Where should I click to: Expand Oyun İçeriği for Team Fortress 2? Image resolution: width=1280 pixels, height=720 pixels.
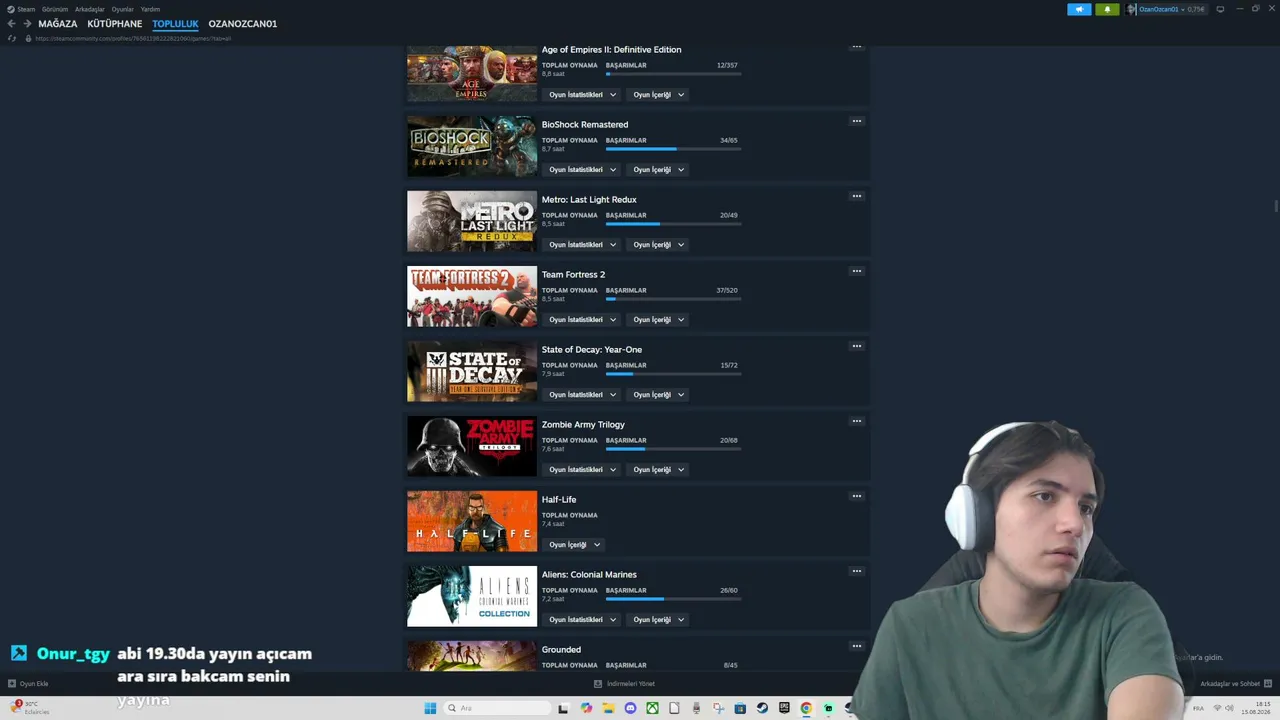click(658, 320)
